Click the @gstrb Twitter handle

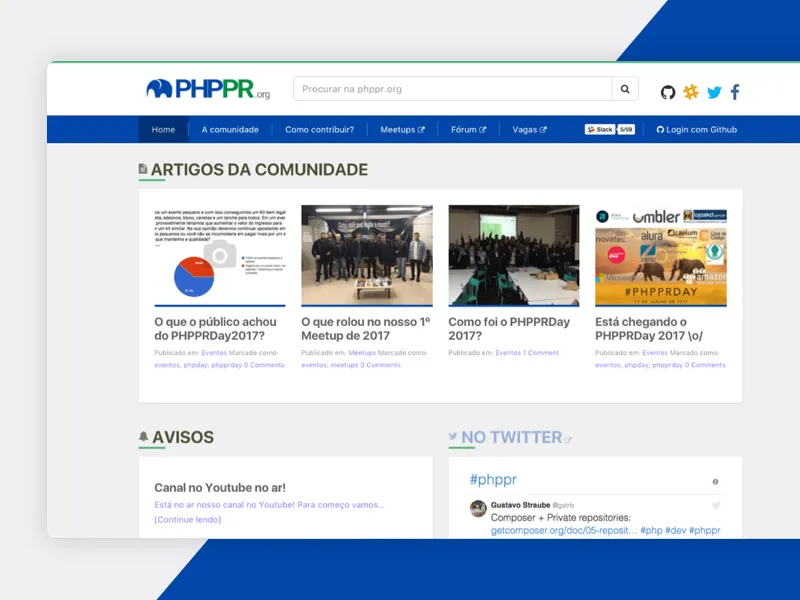pos(563,505)
